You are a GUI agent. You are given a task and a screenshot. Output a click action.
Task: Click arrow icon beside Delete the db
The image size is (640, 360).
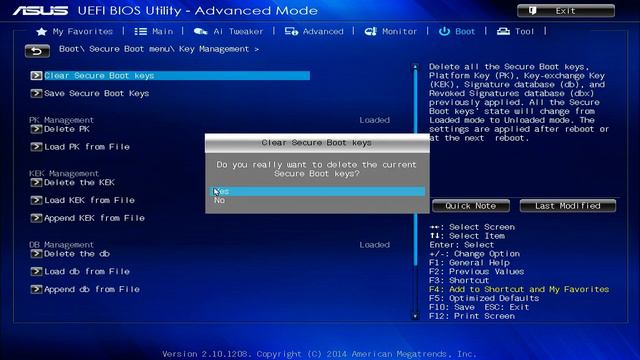[36, 254]
